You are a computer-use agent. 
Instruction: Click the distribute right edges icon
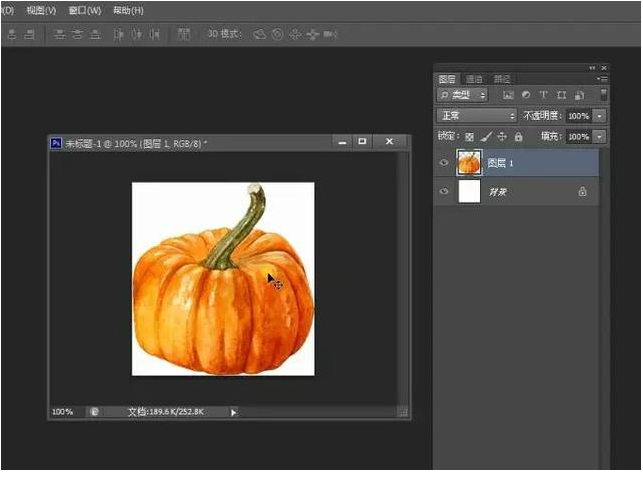click(x=154, y=34)
